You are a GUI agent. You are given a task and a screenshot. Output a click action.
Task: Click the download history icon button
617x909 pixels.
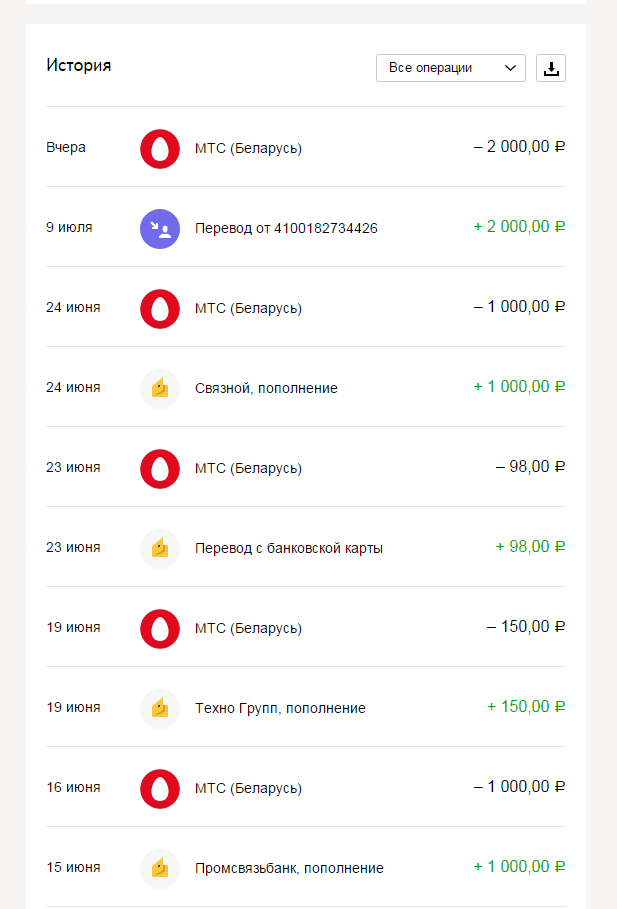551,68
